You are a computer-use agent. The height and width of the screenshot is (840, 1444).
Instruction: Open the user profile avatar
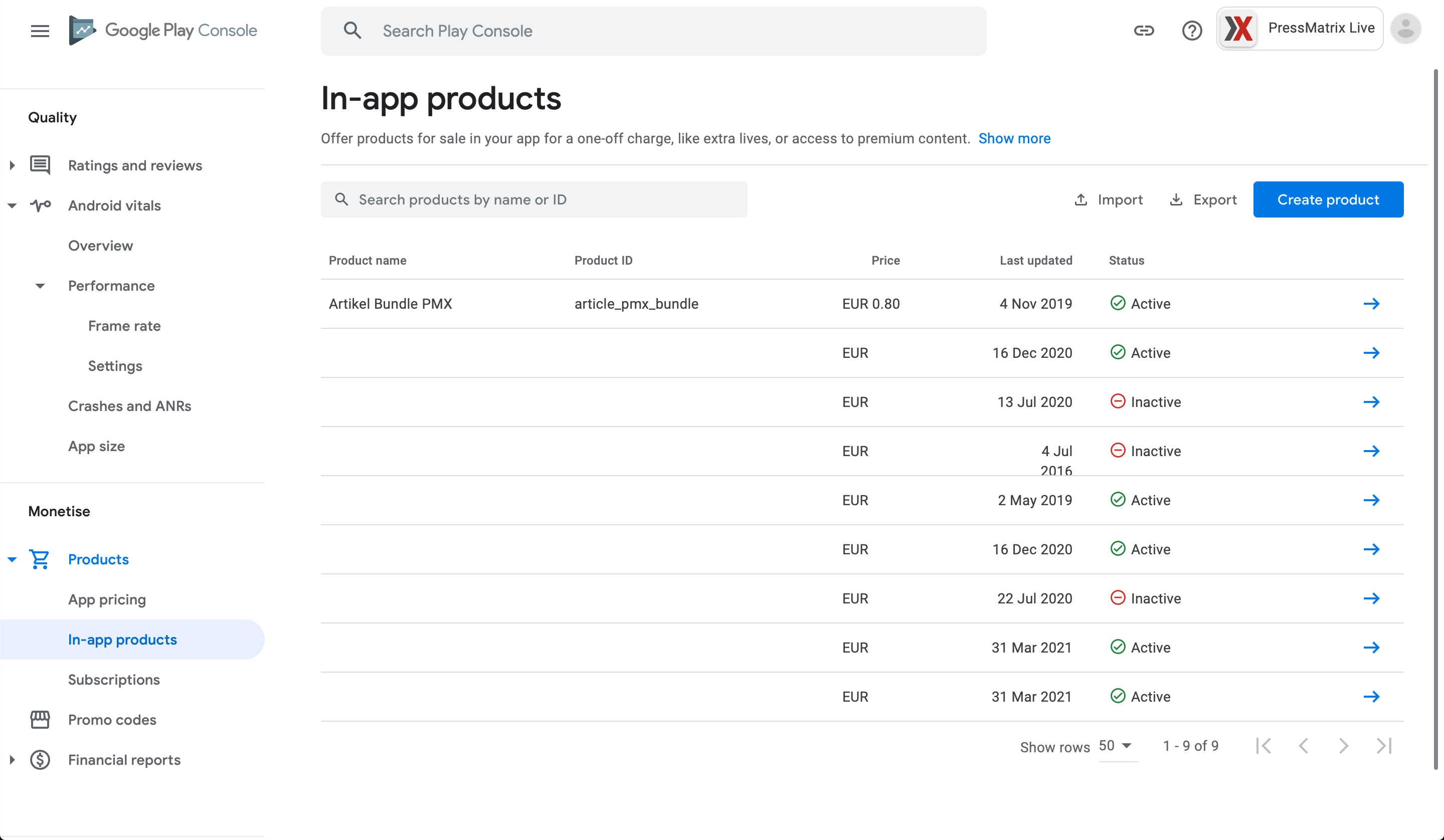(1405, 29)
